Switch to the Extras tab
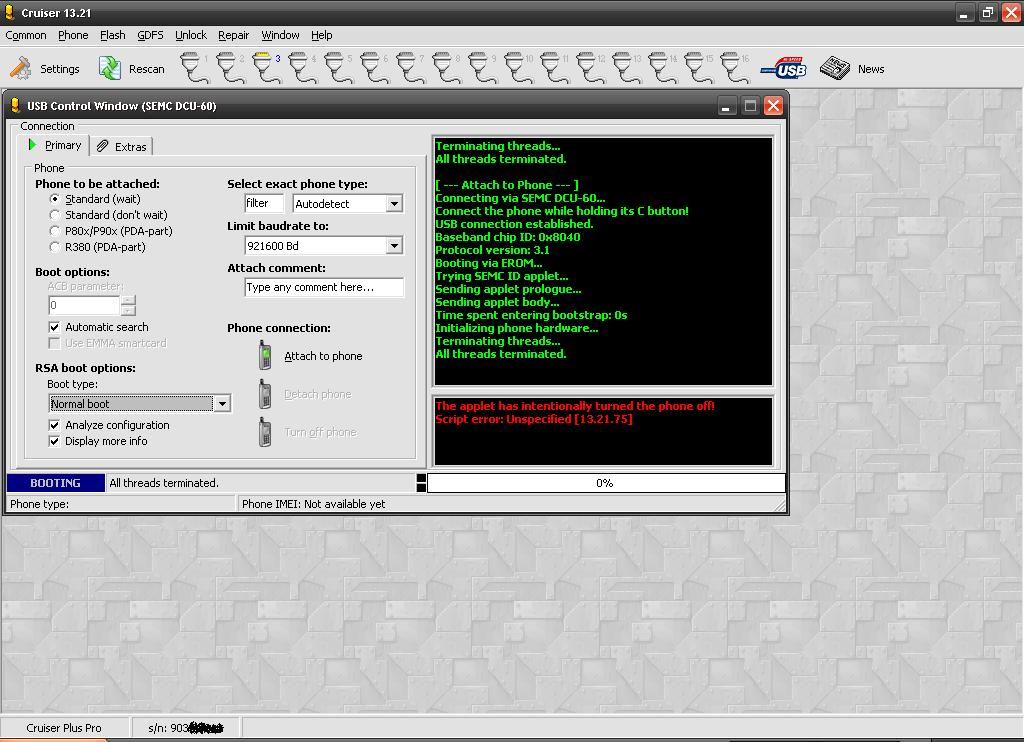The width and height of the screenshot is (1024, 742). point(121,146)
